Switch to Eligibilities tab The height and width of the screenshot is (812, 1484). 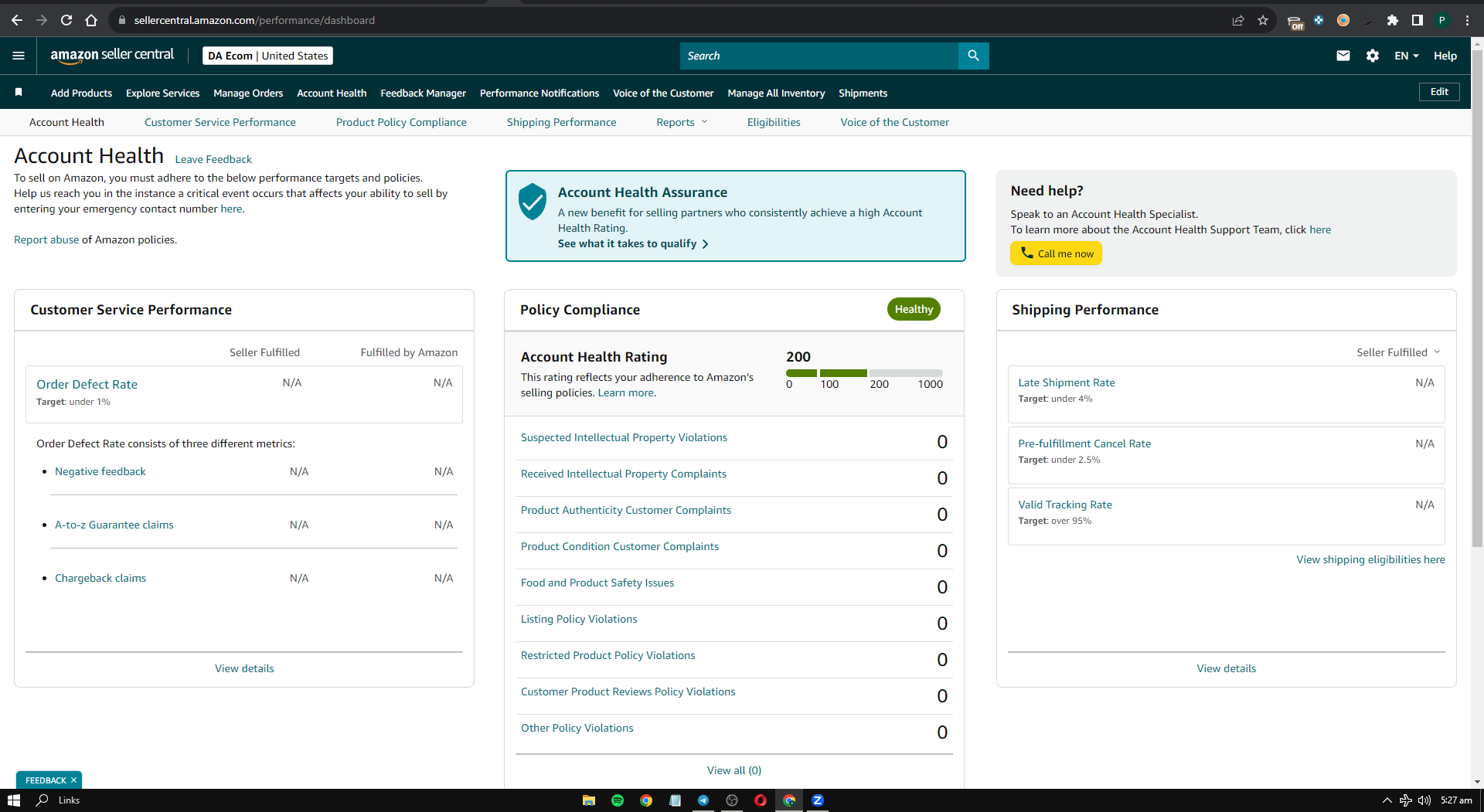click(774, 122)
